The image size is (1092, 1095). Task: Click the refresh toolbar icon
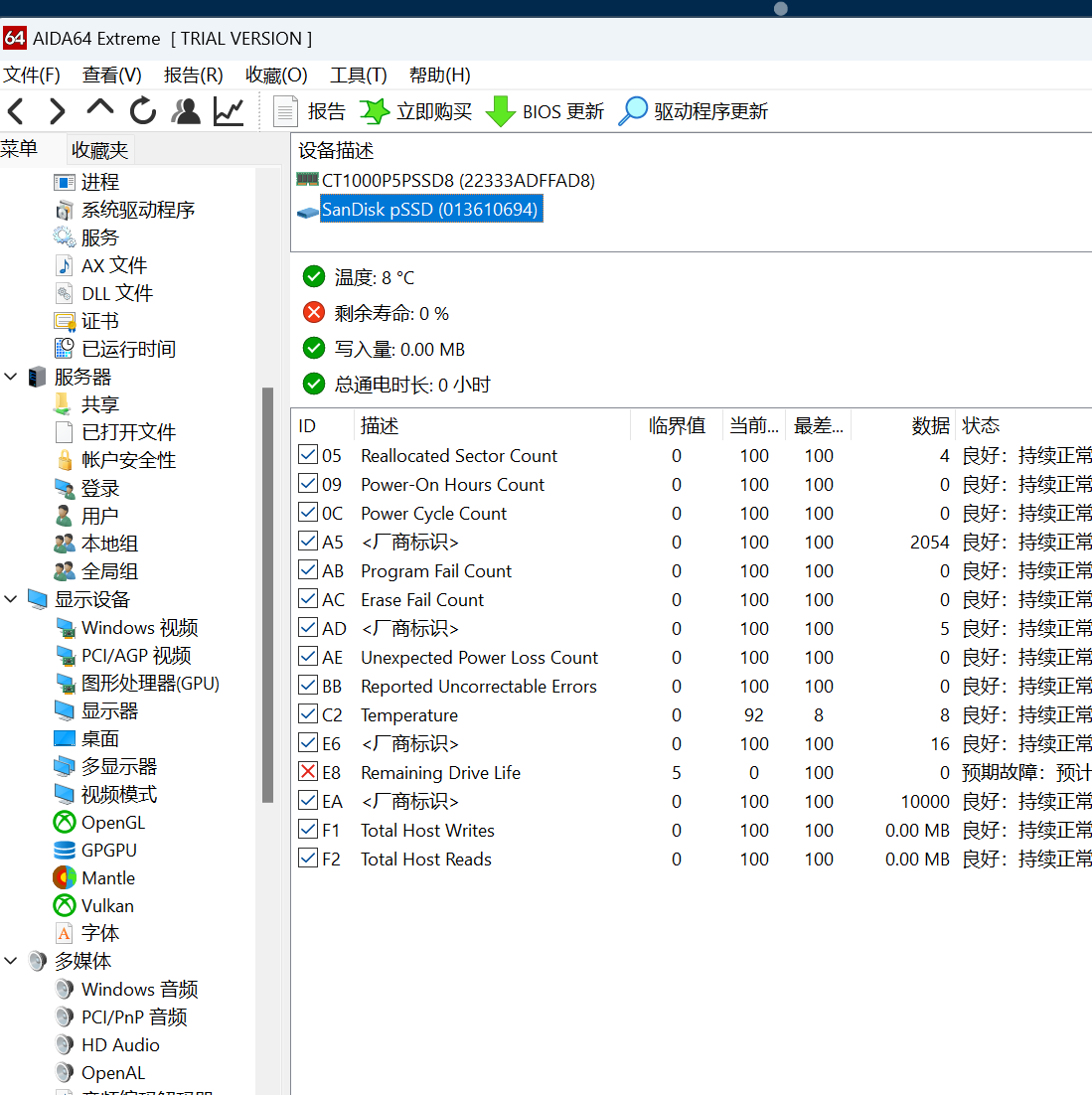[143, 111]
